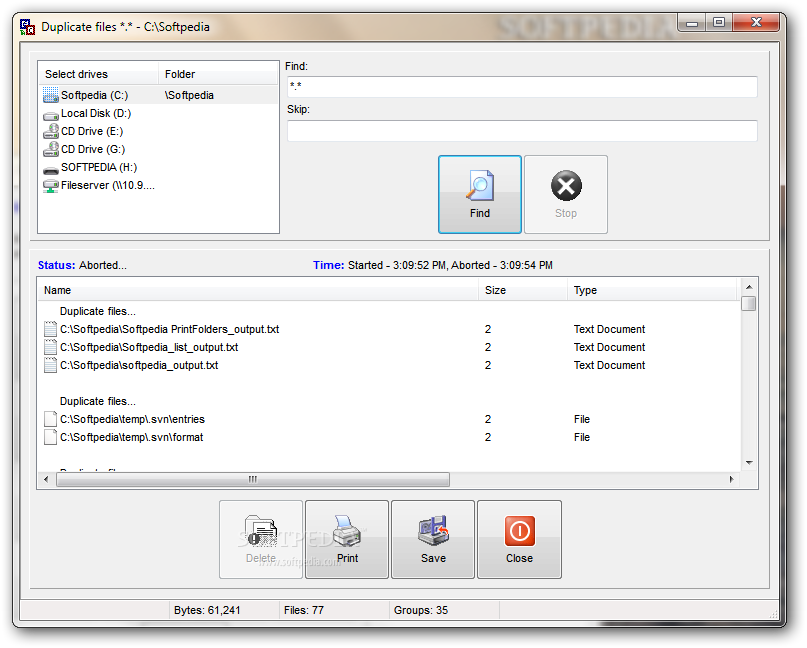The width and height of the screenshot is (807, 648).
Task: Focus the Skip input field
Action: [522, 131]
